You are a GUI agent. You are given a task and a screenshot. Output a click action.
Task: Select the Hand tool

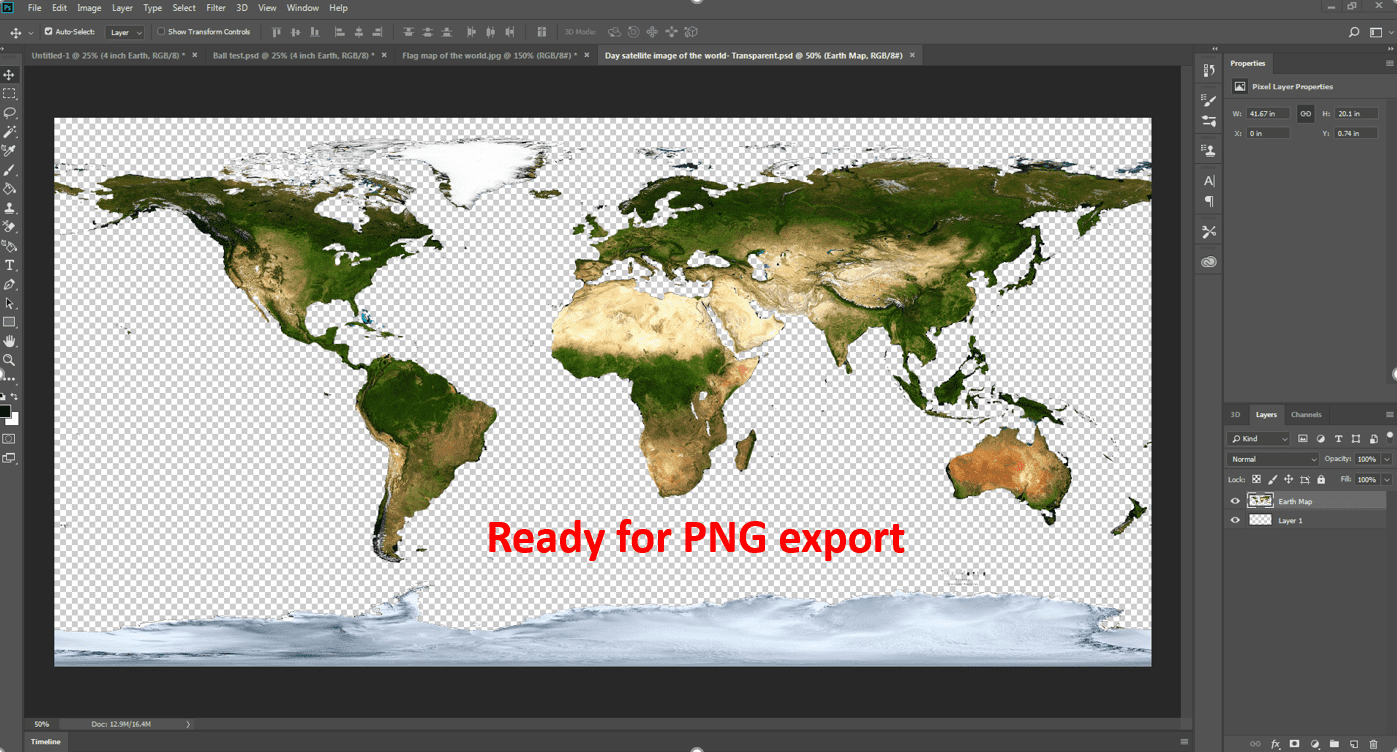(10, 341)
